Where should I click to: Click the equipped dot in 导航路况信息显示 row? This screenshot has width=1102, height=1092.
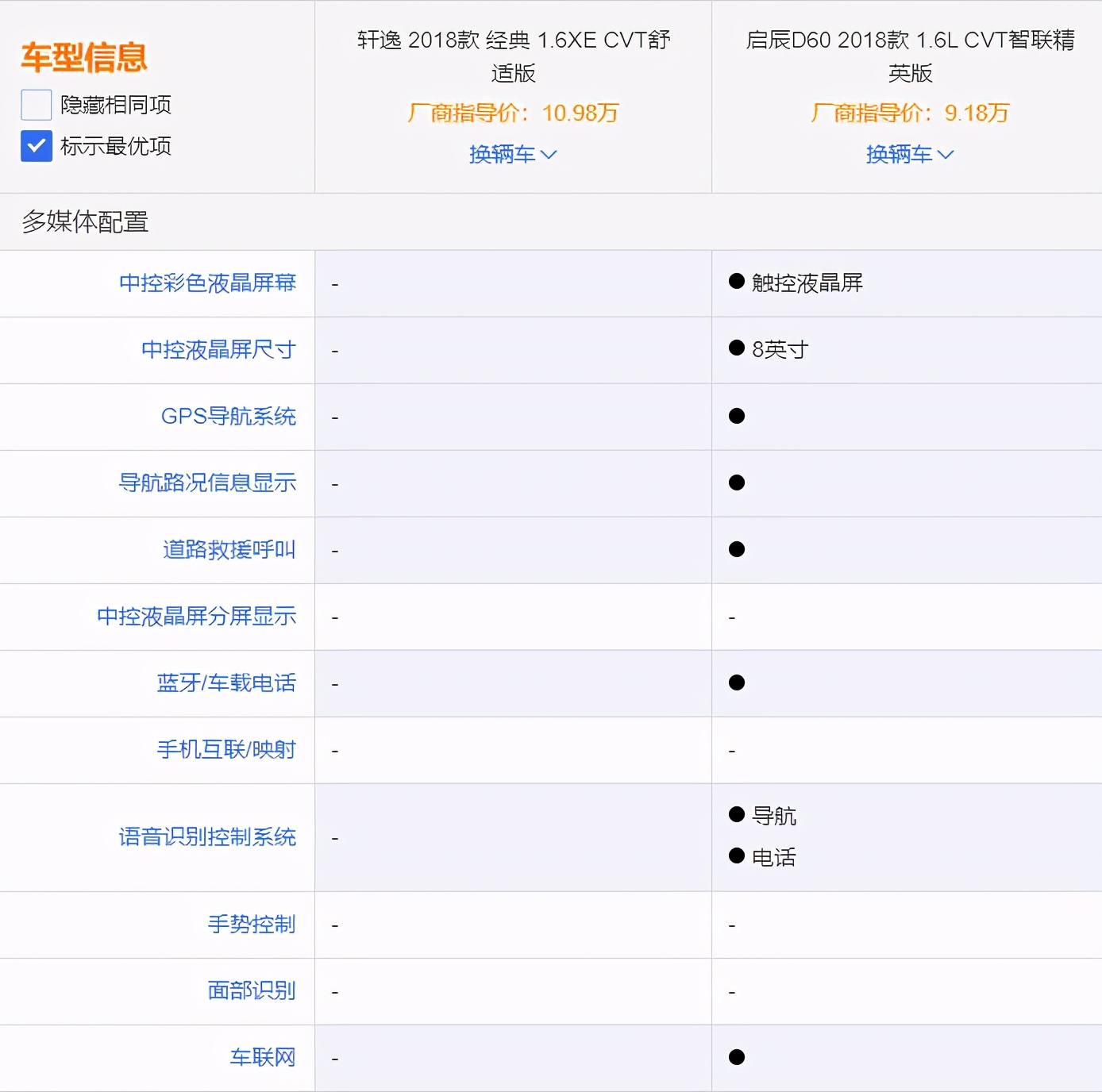pos(737,483)
